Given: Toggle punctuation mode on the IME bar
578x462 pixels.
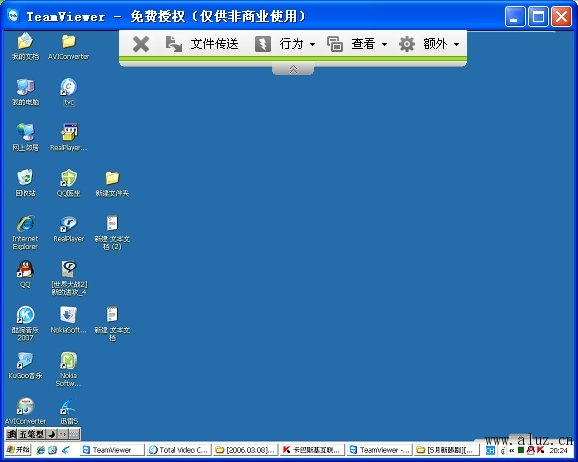Looking at the screenshot, I should (63, 434).
